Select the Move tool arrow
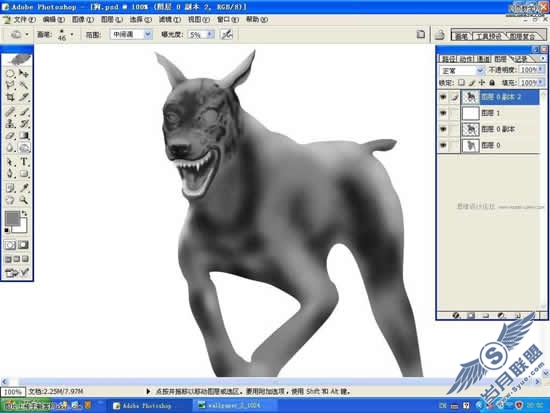Viewport: 550px width, 413px height. [x=24, y=73]
